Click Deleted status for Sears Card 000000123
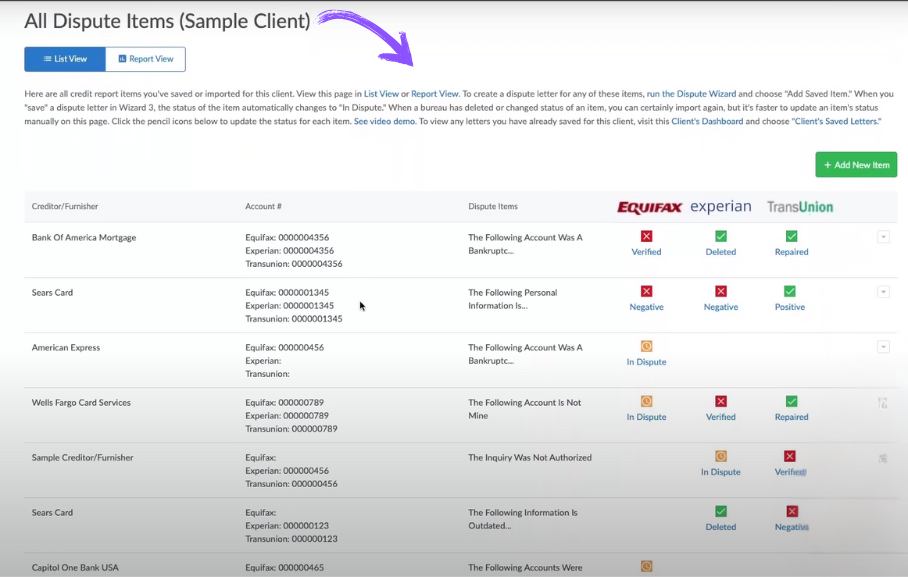The width and height of the screenshot is (908, 577). pos(720,527)
